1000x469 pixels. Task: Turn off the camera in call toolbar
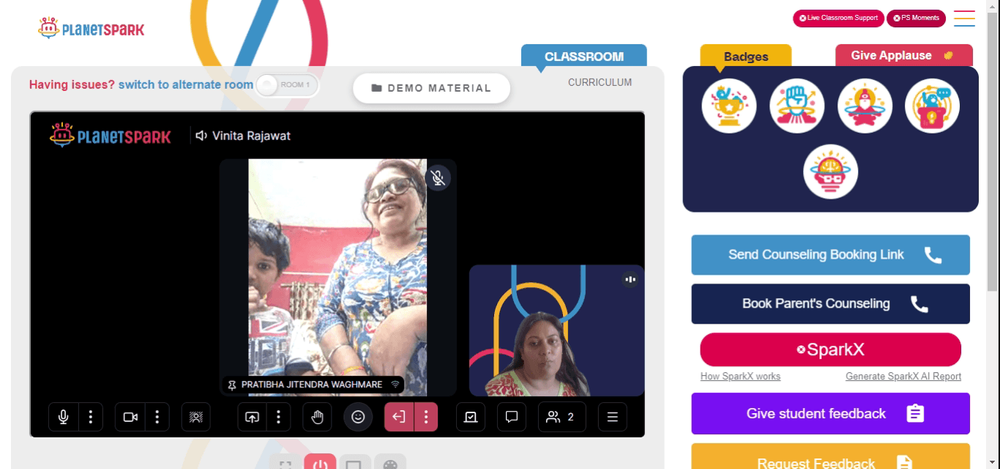coord(130,417)
